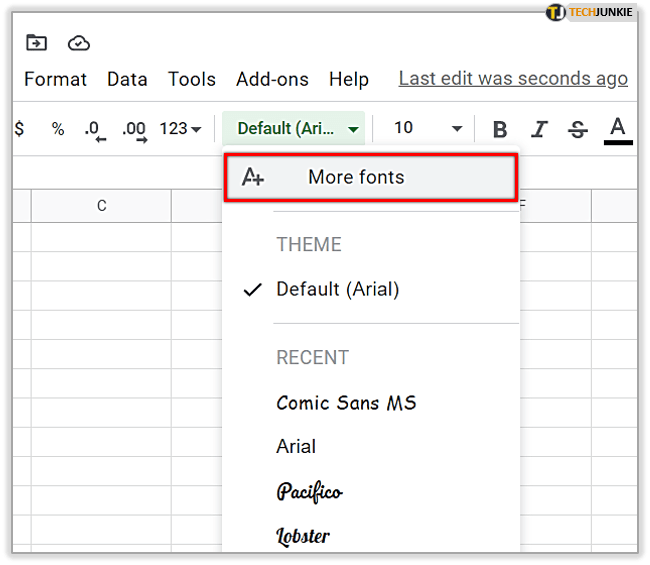Increase decimal places icon
650x565 pixels.
(134, 129)
